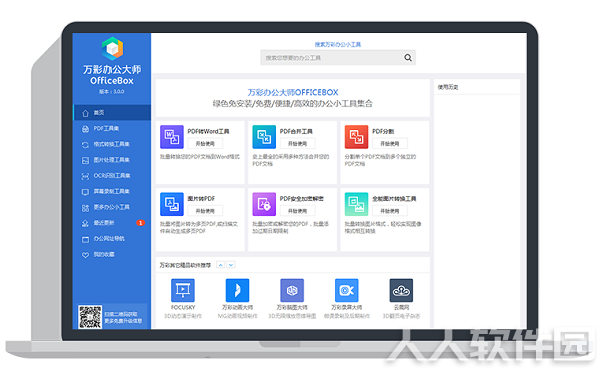600x379 pixels.
Task: Expand recommendations with the down chevron
Action: pos(231,265)
